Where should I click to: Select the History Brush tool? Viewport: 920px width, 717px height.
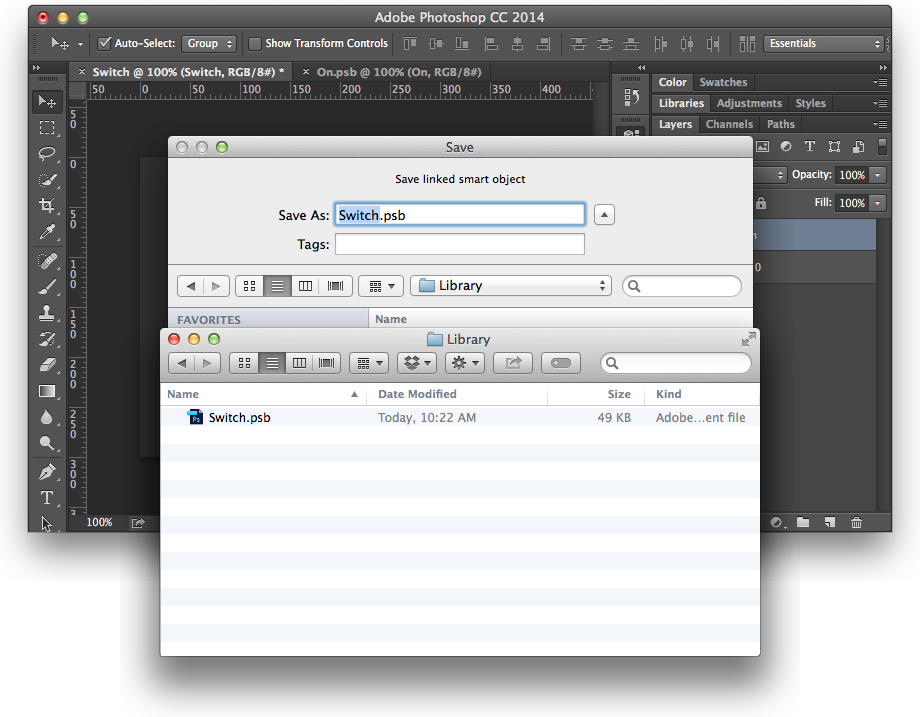(47, 339)
